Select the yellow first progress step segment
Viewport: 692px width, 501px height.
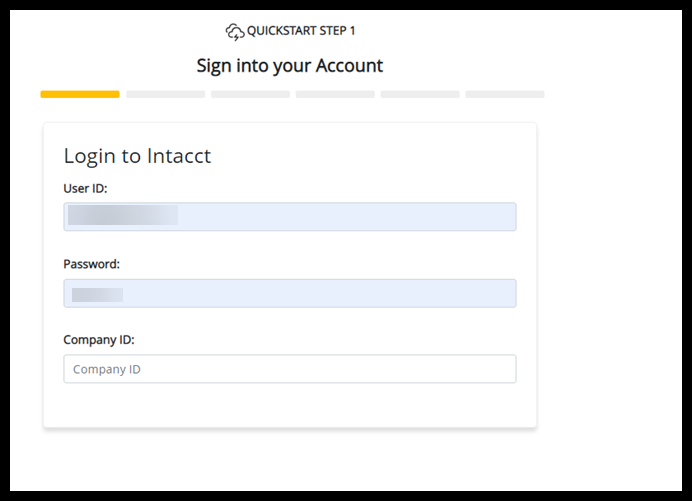coord(80,94)
